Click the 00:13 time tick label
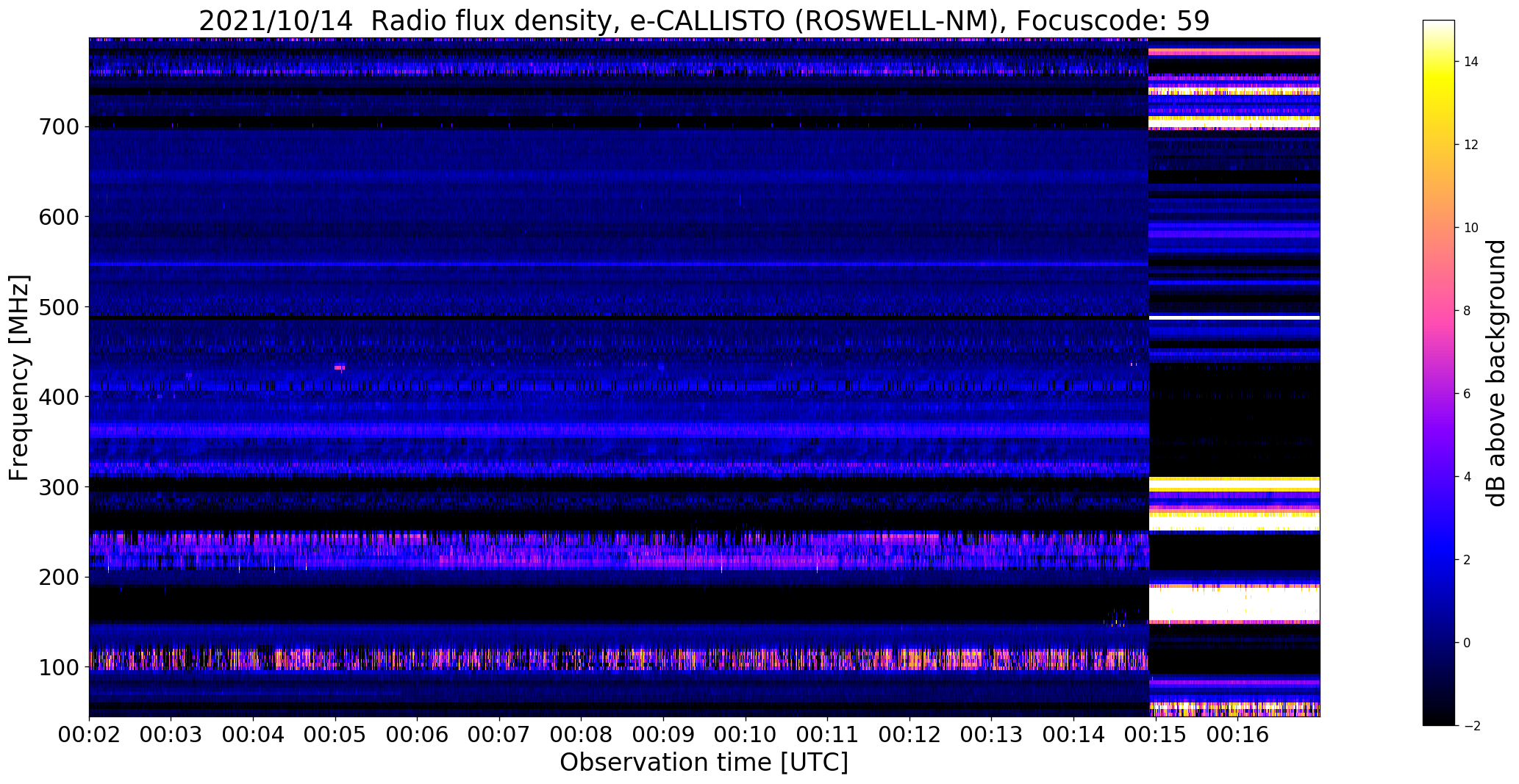 tap(992, 733)
